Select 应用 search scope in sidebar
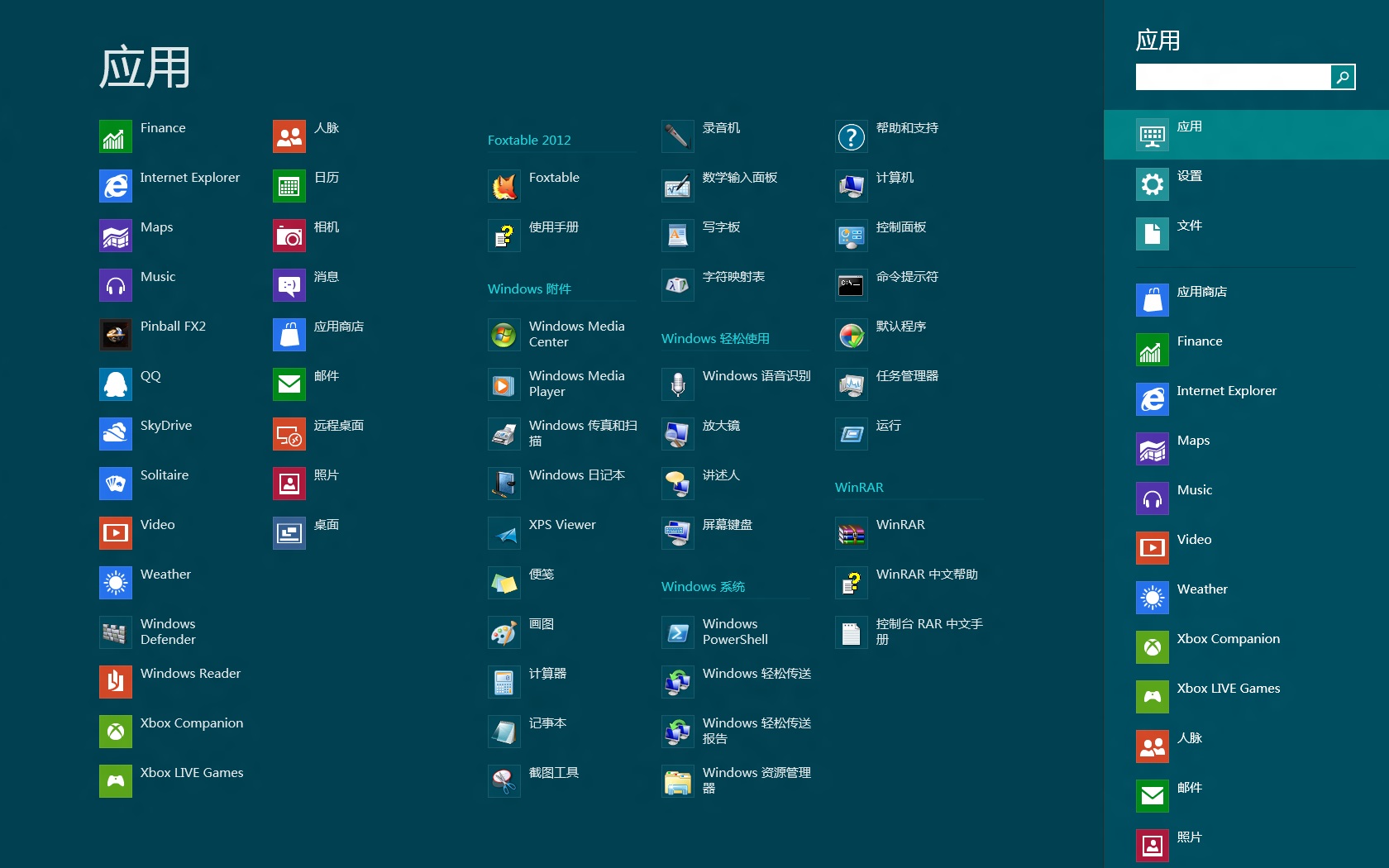The width and height of the screenshot is (1389, 868). pyautogui.click(x=1246, y=135)
